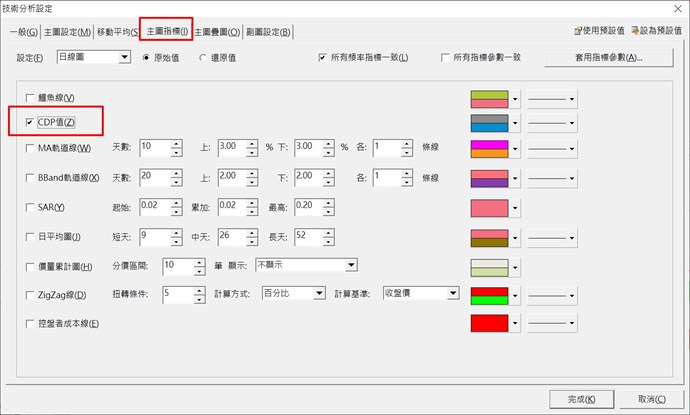
Task: Click the red 控盤者成本線 color swatch
Action: coord(490,324)
